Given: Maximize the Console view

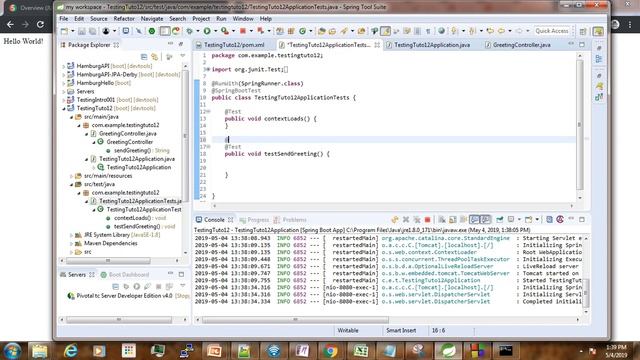Looking at the screenshot, I should coord(582,219).
